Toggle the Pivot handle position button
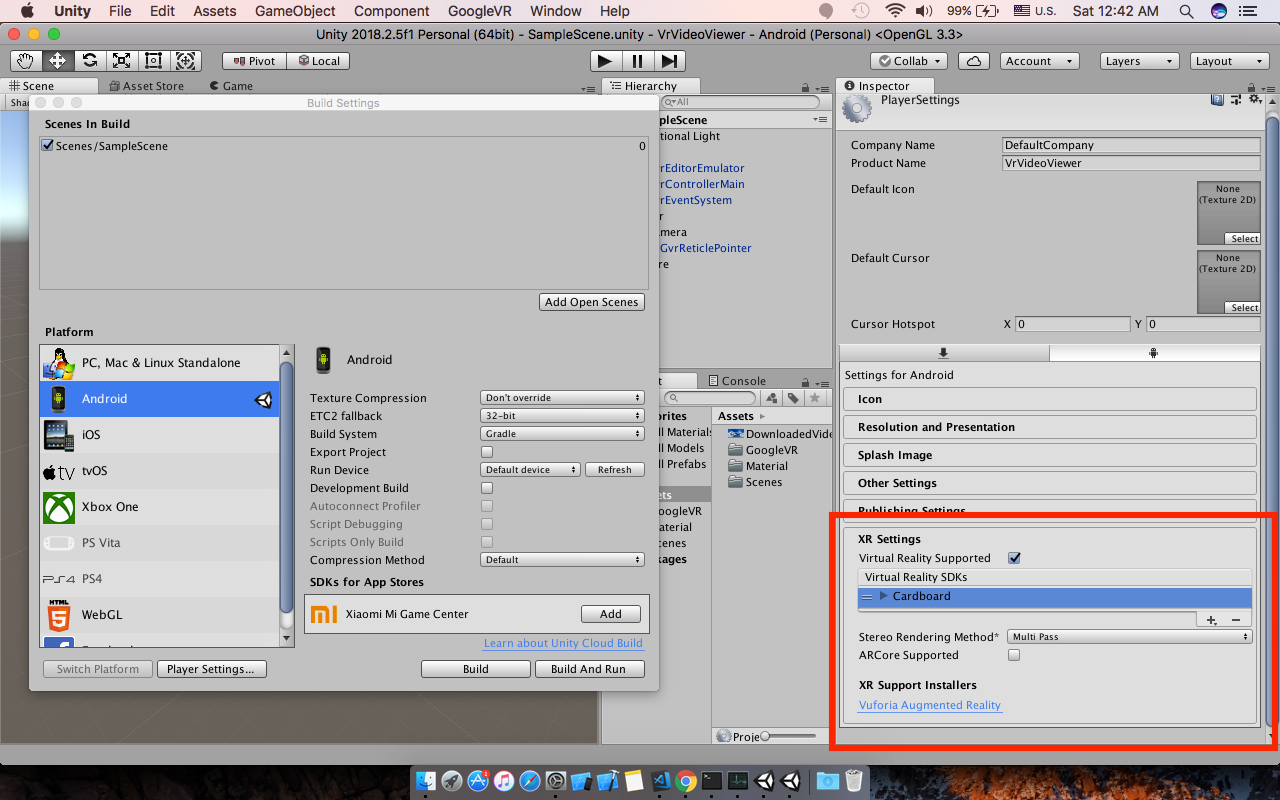The width and height of the screenshot is (1280, 800). pyautogui.click(x=254, y=61)
